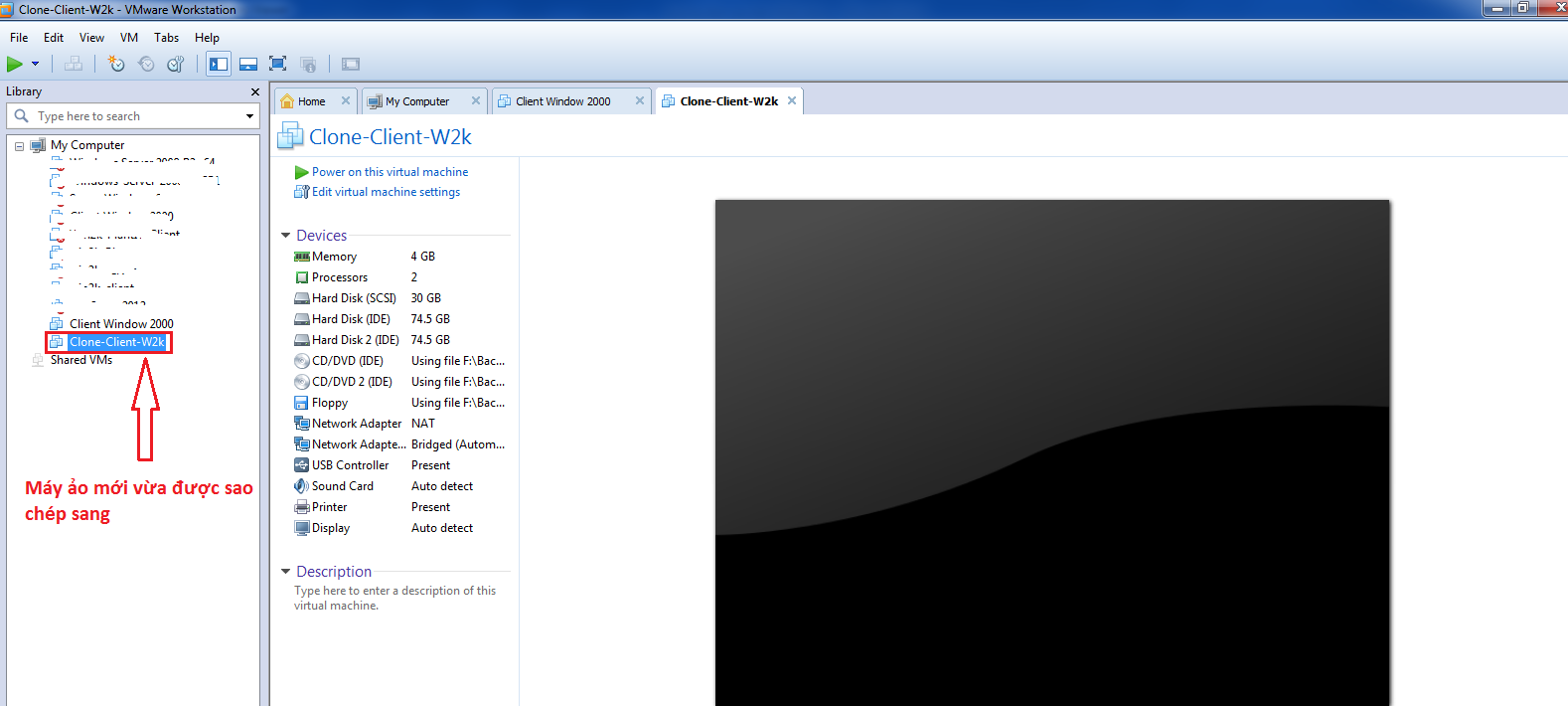
Task: Switch to the Client Window 2000 tab
Action: 562,101
